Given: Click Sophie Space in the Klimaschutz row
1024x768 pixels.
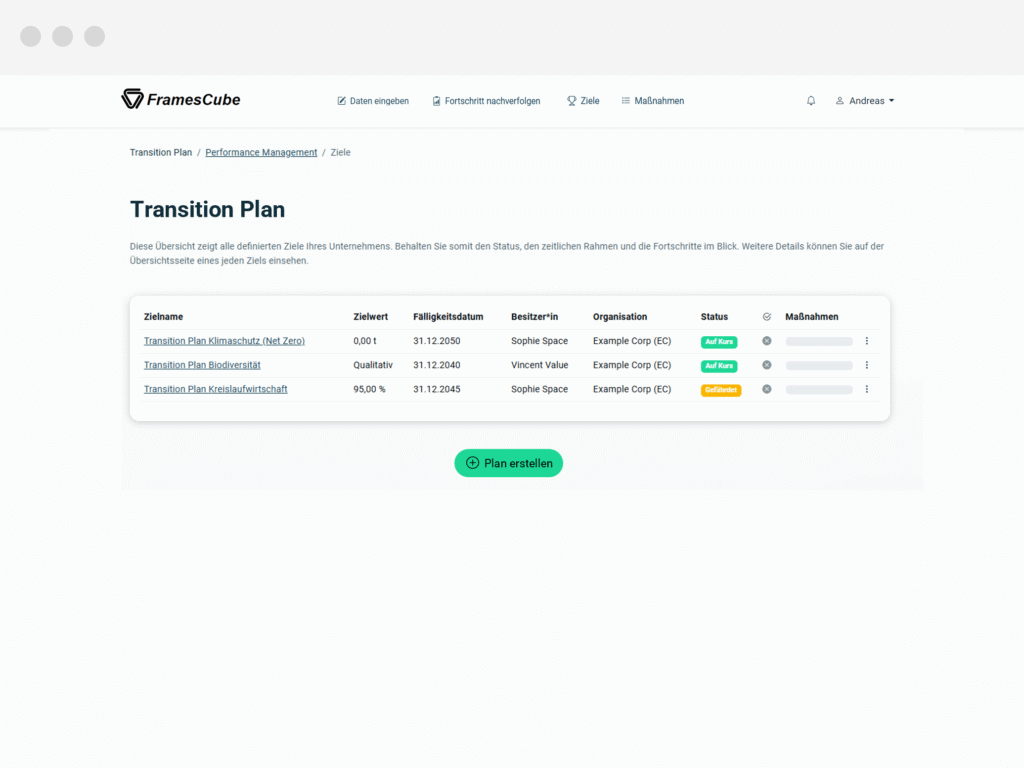Looking at the screenshot, I should pos(539,341).
